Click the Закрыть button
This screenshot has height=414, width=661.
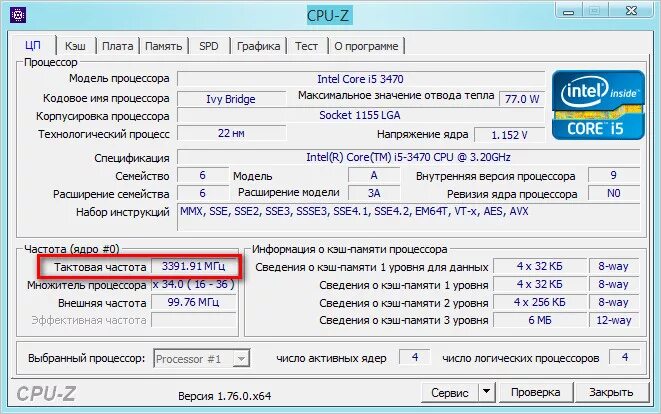pos(611,392)
